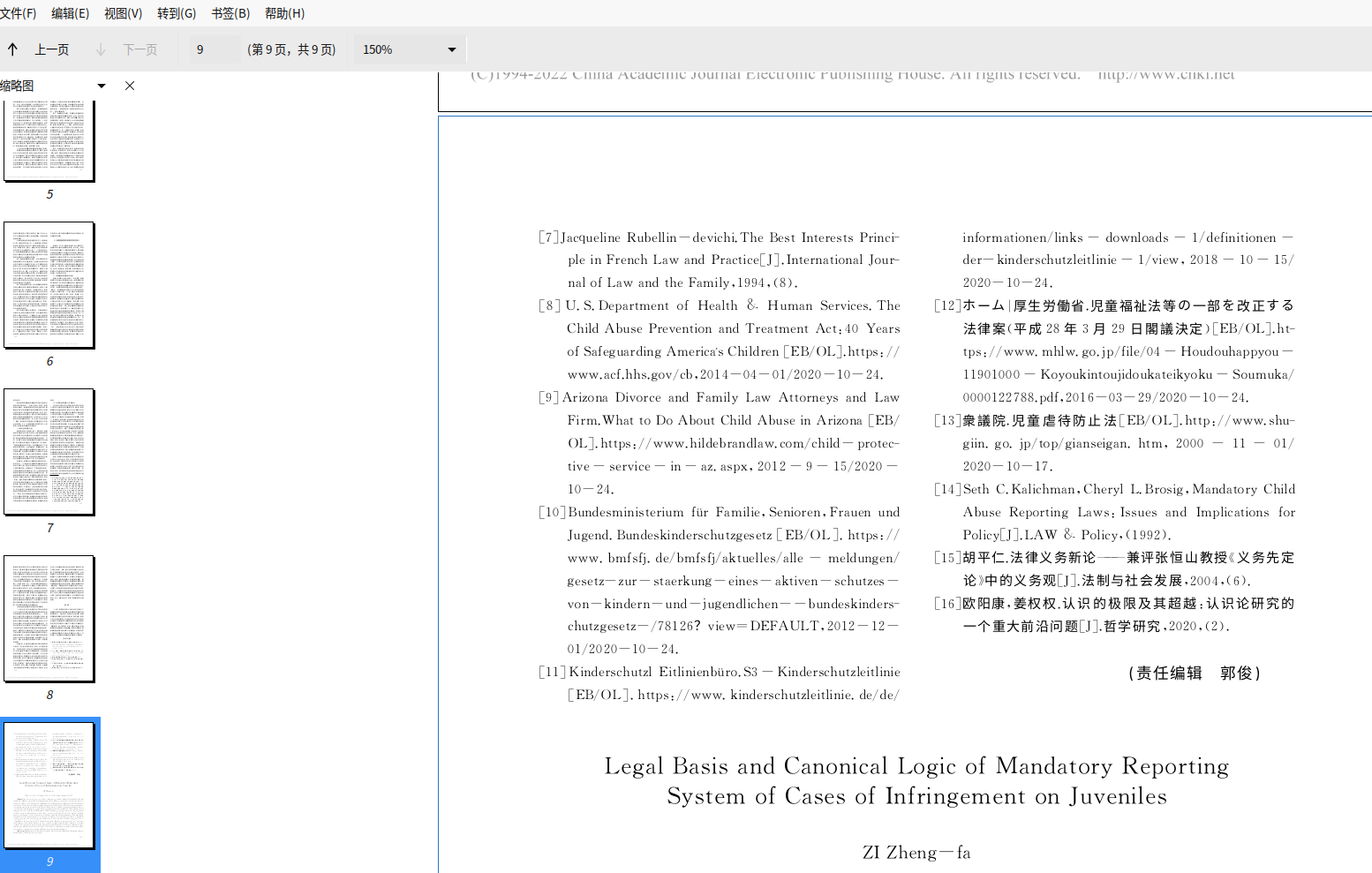Click reference [13] 衆議院 児童虐待防止法

1114,443
